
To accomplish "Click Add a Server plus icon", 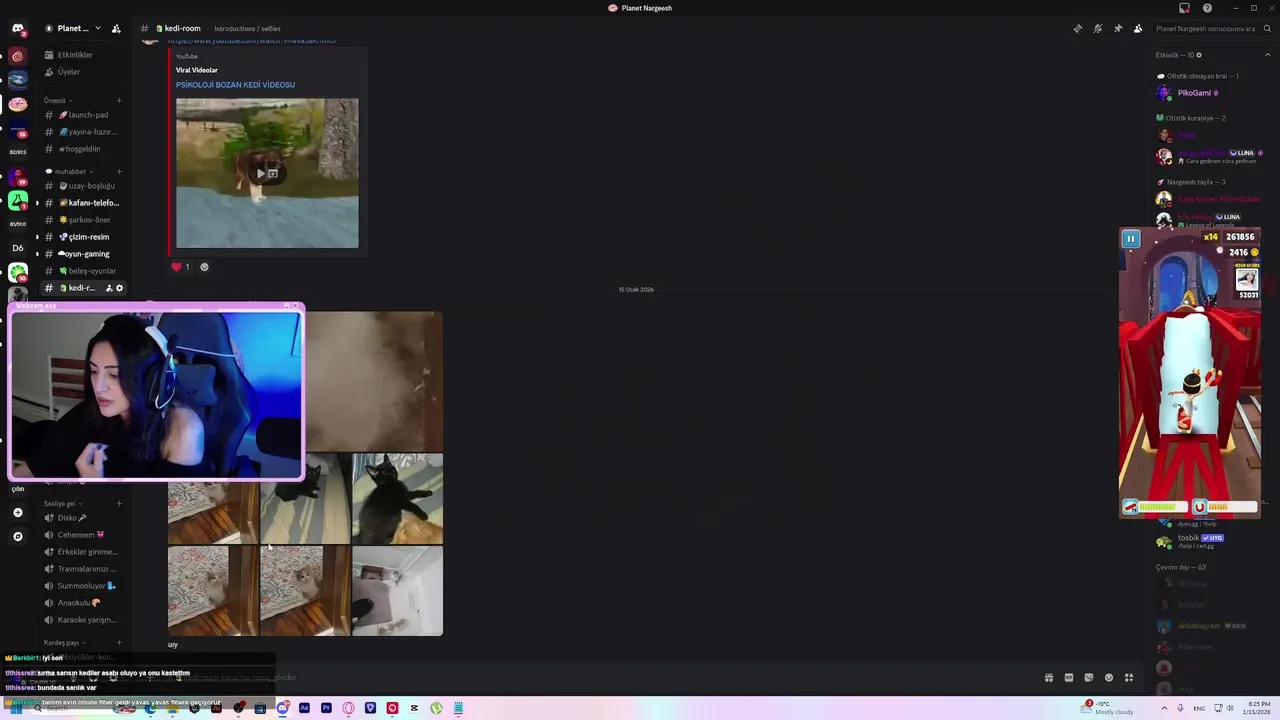I will 17,512.
